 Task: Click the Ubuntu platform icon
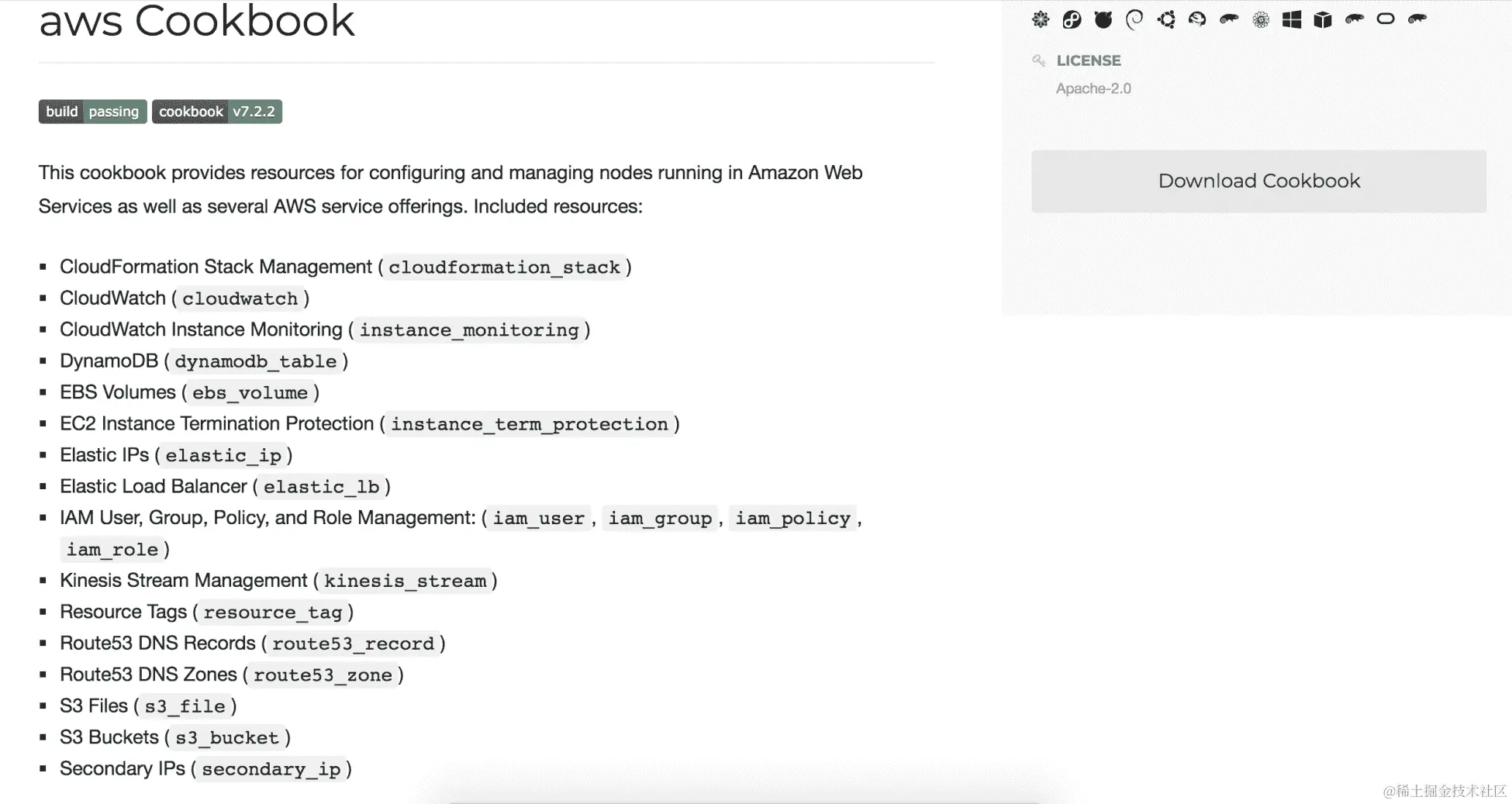click(1166, 19)
